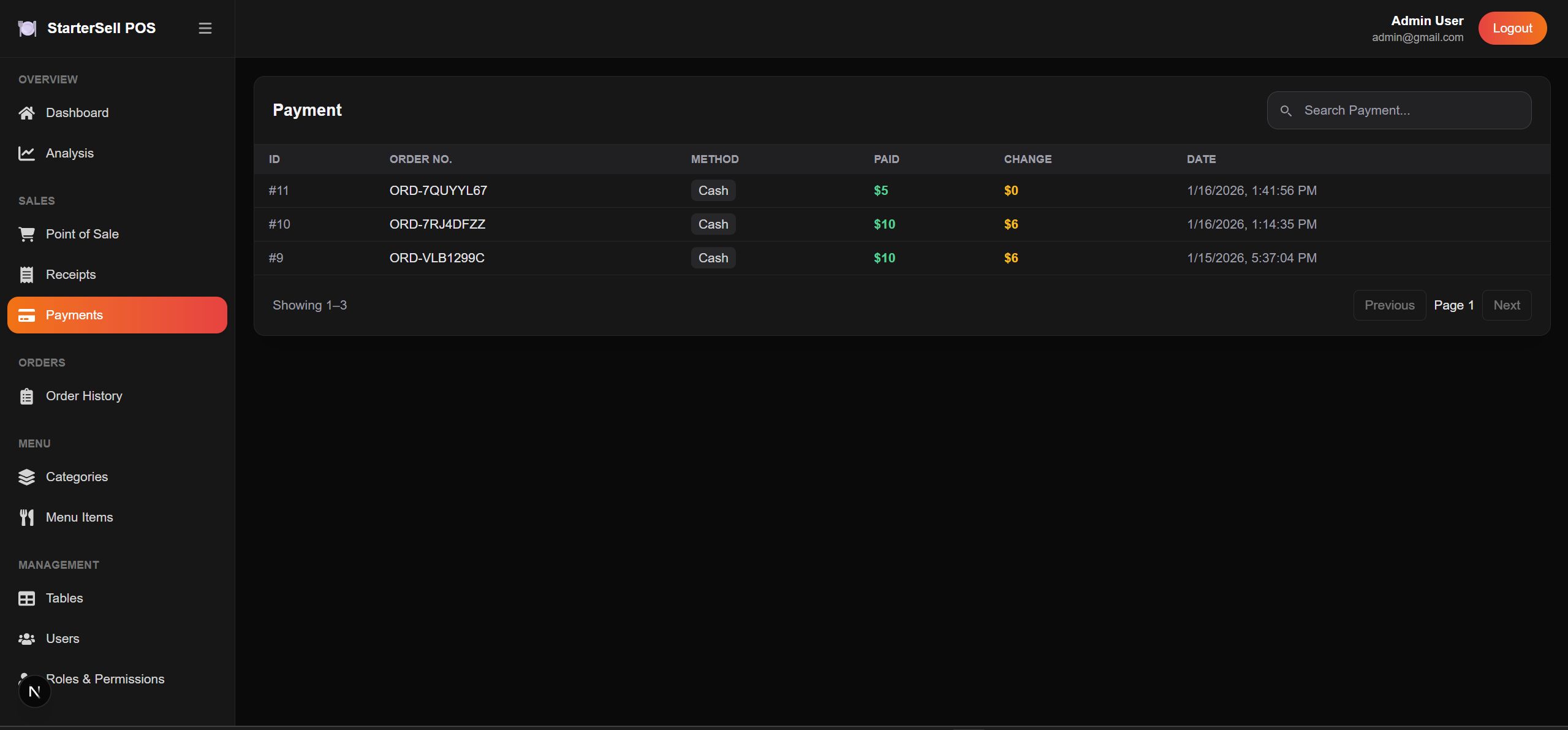The image size is (1568, 730).
Task: Open the Next.js dev tools badge
Action: 34,691
